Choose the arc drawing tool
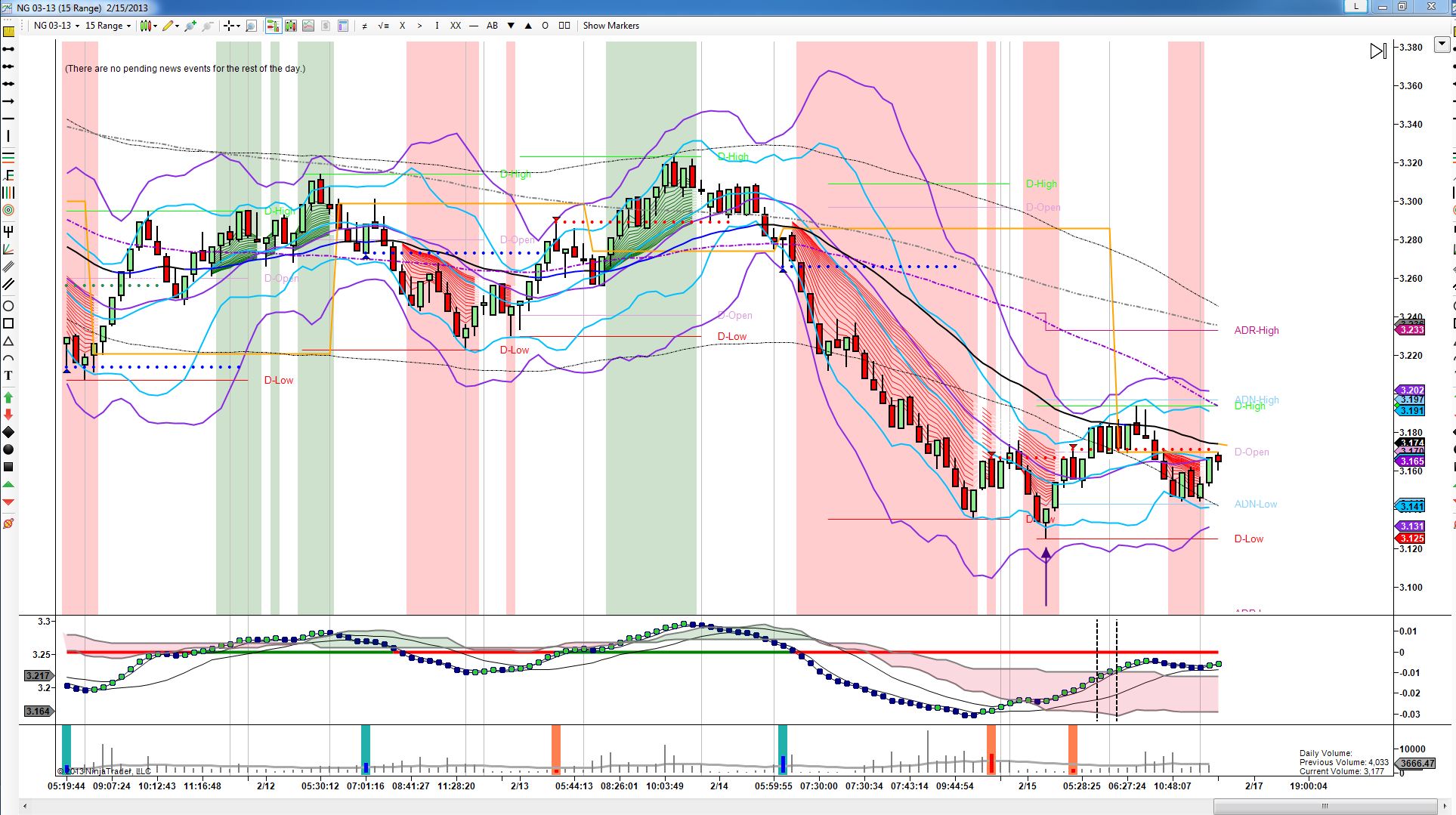 click(8, 359)
